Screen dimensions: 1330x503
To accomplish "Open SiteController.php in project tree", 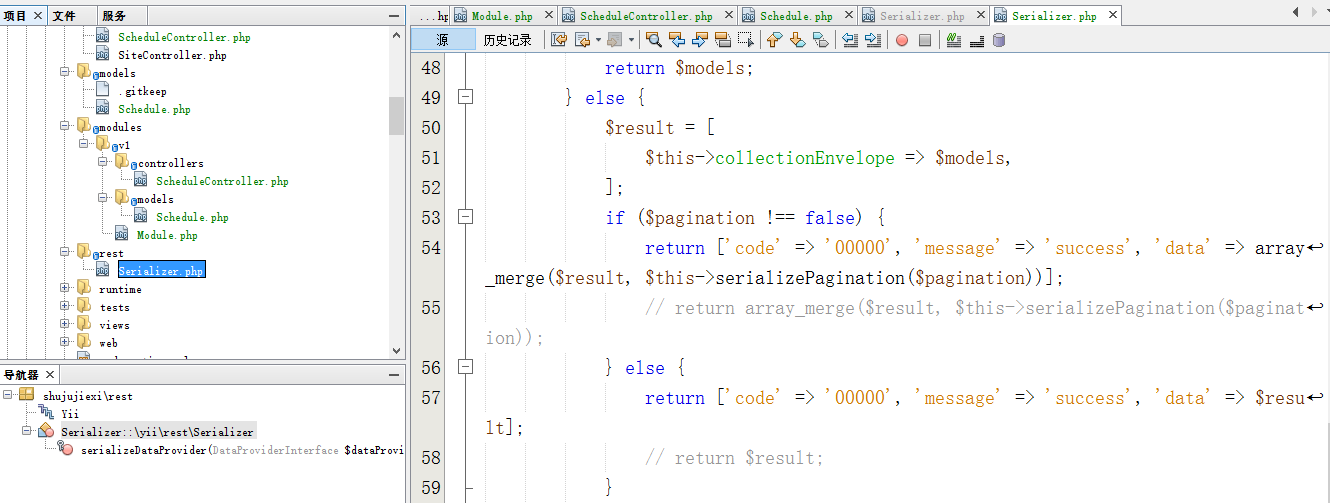I will click(x=172, y=55).
